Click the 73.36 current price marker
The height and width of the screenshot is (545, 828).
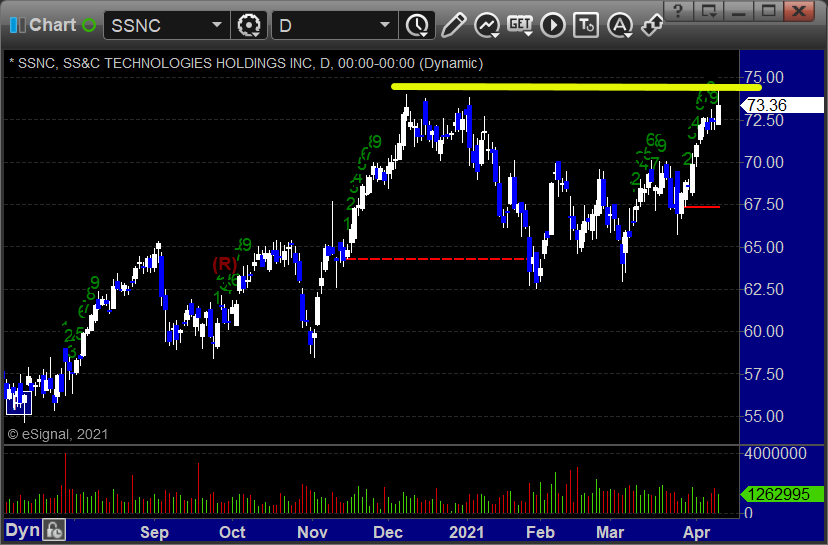point(782,105)
